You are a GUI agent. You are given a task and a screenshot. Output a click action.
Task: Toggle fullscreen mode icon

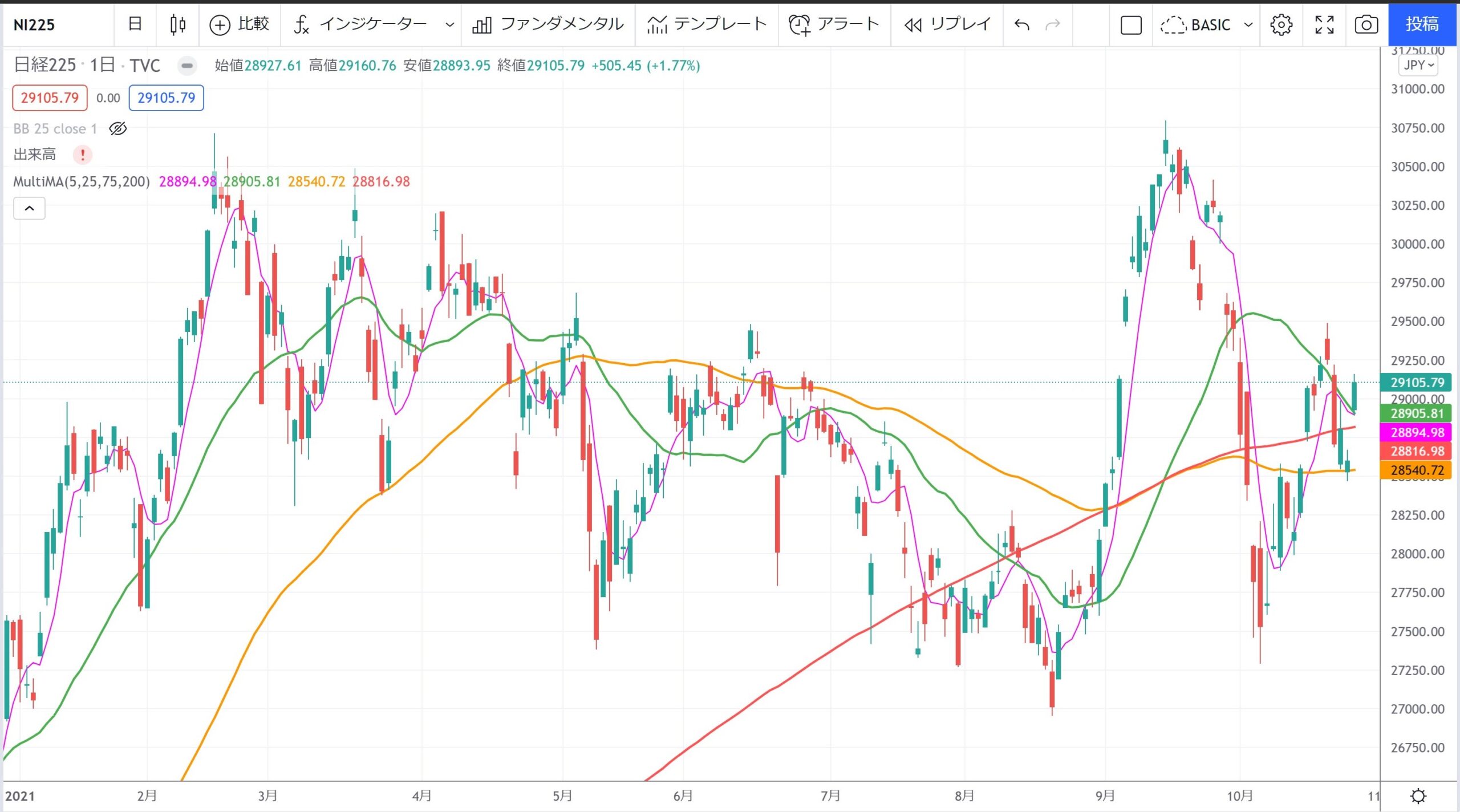point(1324,25)
